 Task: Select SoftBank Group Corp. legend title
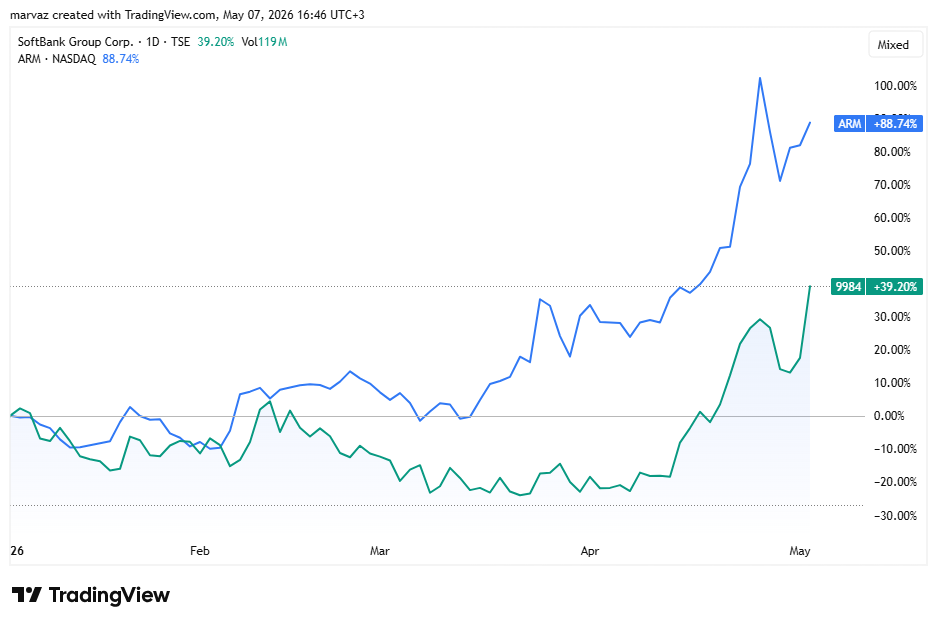pos(75,42)
